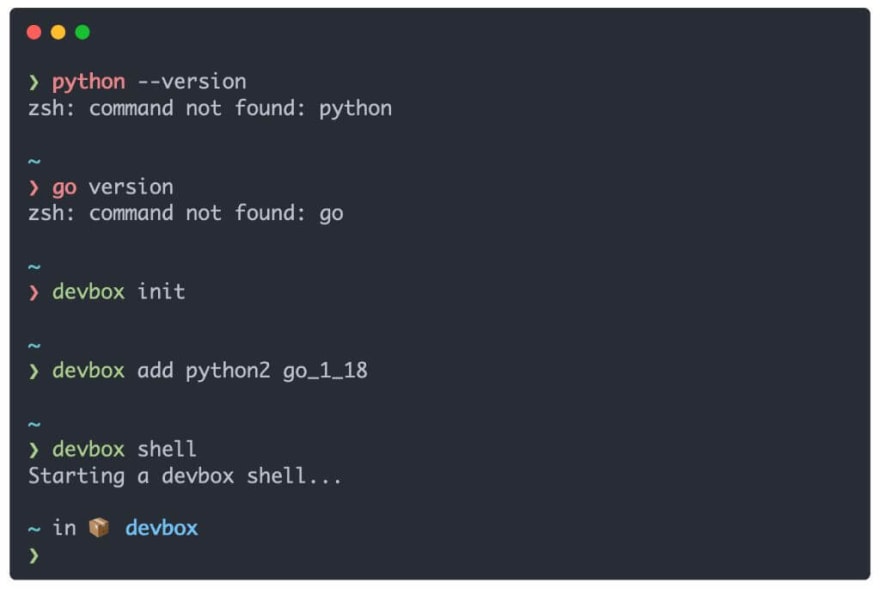Select the go_1_18 package name
The height and width of the screenshot is (589, 880).
point(326,371)
